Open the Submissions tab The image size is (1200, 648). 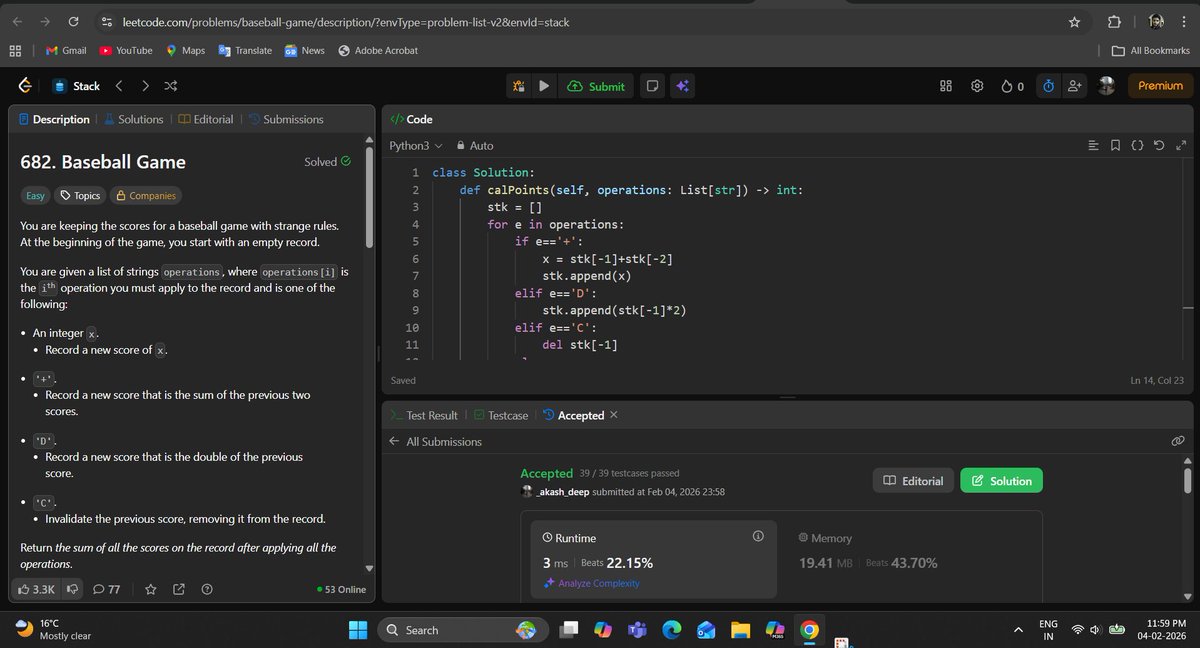tap(286, 119)
